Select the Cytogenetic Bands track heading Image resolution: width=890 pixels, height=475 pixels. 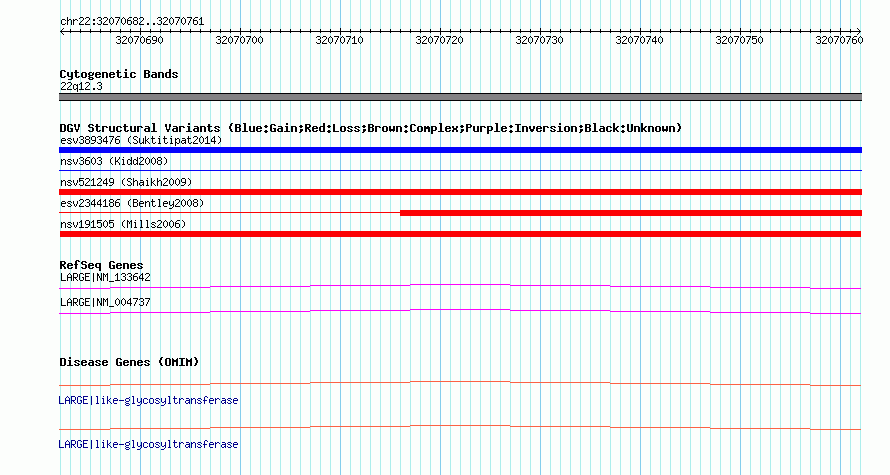119,74
